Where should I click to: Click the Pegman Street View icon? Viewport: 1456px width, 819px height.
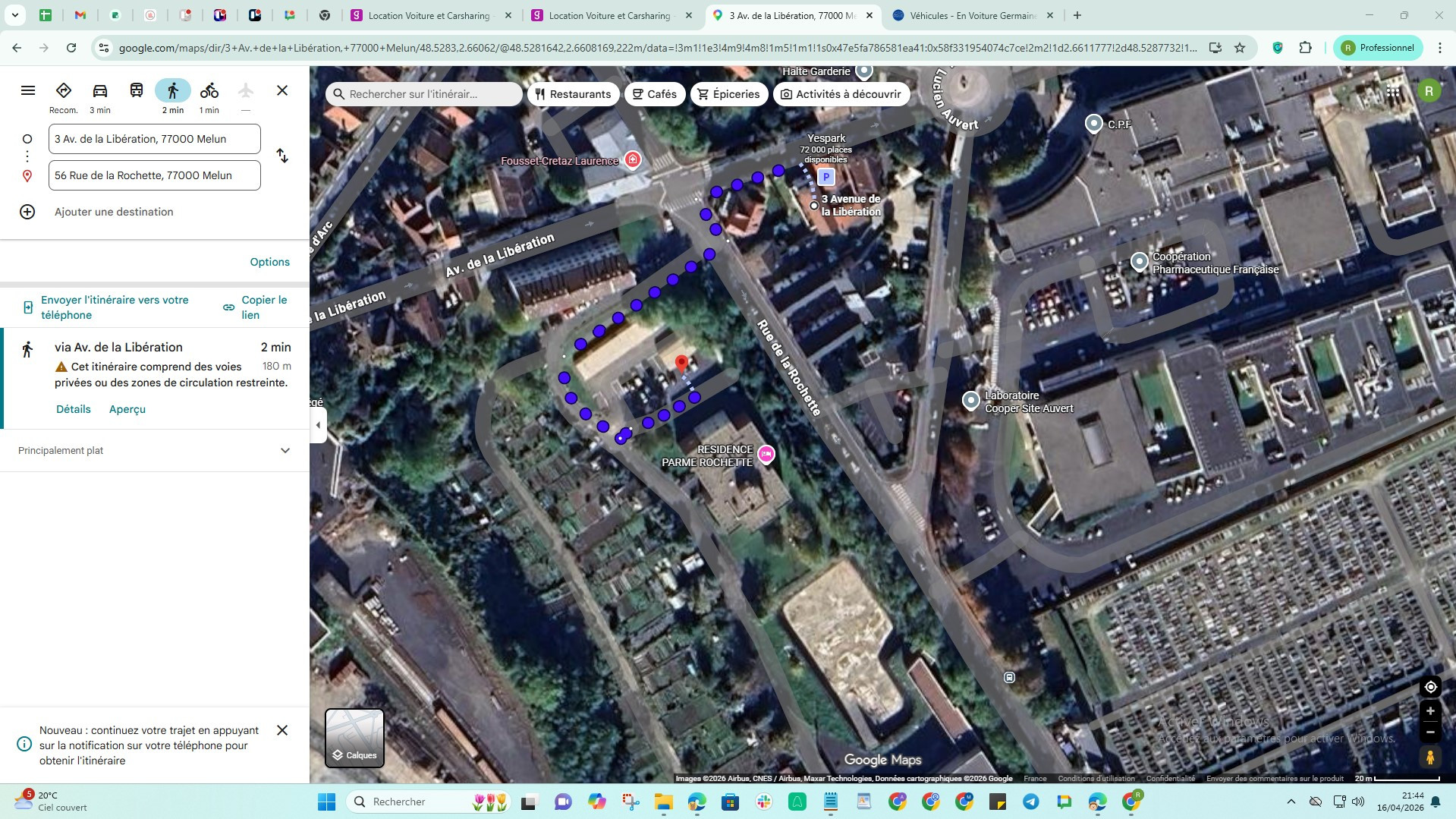(1430, 757)
